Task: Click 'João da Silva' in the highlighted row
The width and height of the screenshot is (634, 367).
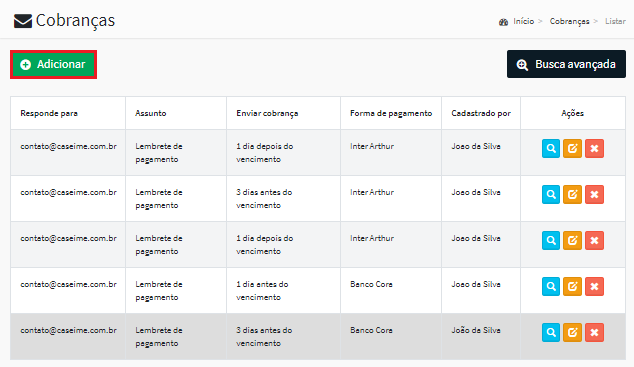Action: pyautogui.click(x=476, y=330)
